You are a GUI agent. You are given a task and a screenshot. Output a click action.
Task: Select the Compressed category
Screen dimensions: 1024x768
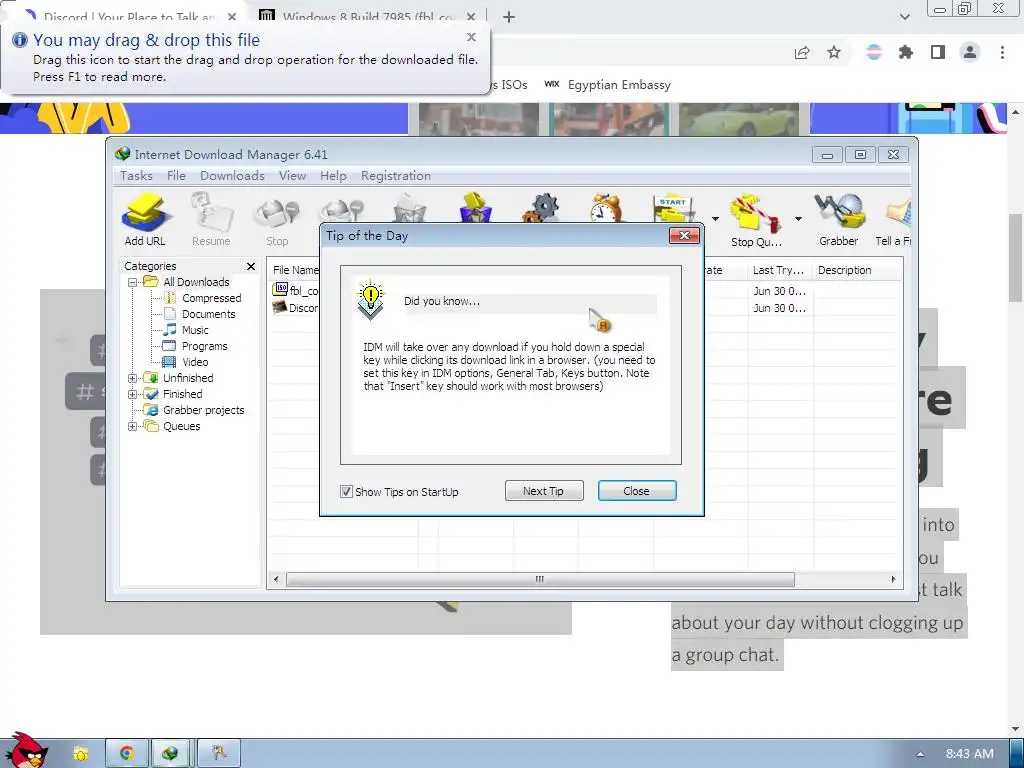coord(212,298)
